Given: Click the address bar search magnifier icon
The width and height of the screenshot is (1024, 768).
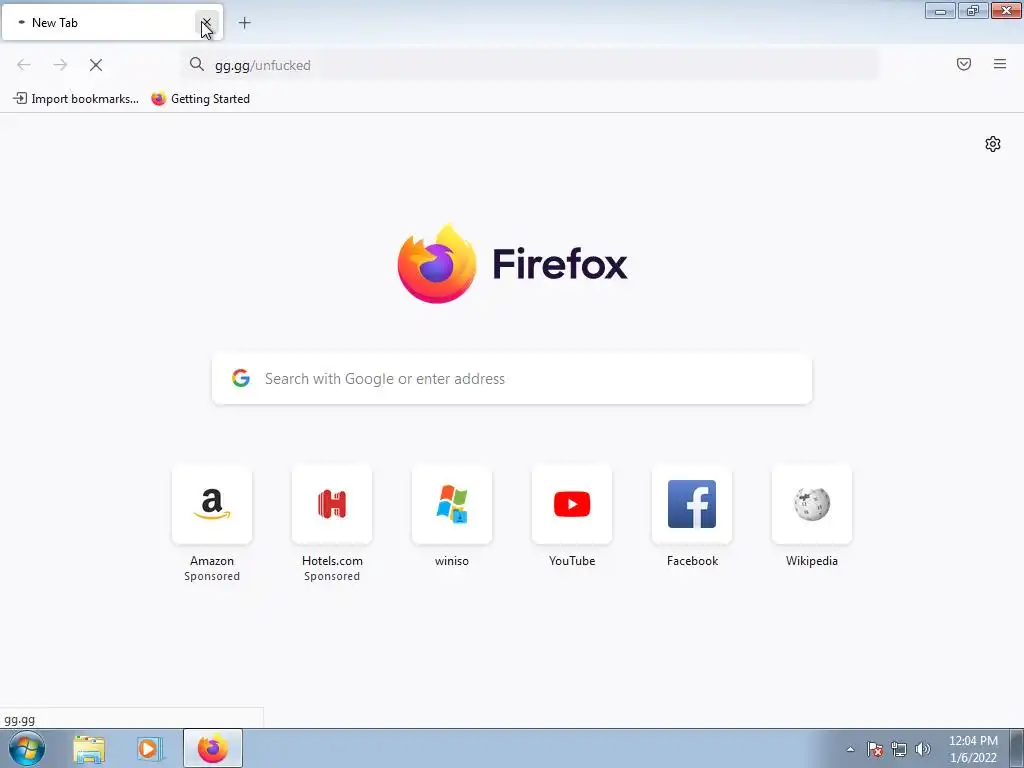Looking at the screenshot, I should tap(197, 64).
